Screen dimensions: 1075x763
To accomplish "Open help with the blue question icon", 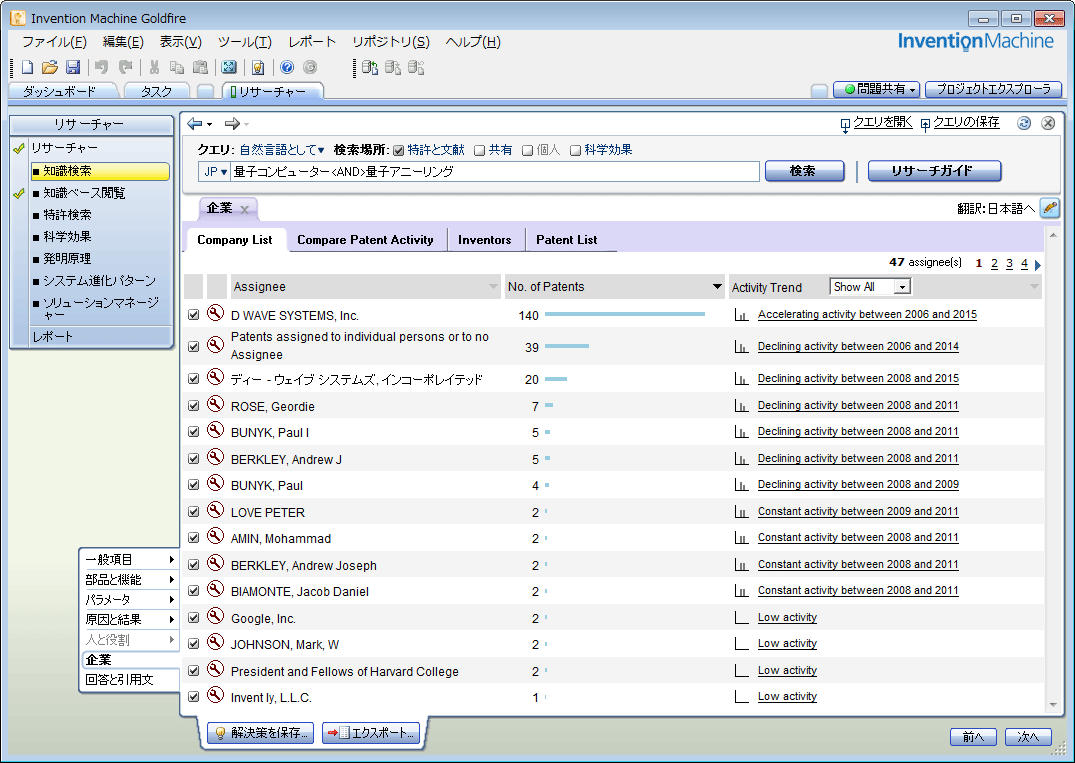I will click(287, 67).
